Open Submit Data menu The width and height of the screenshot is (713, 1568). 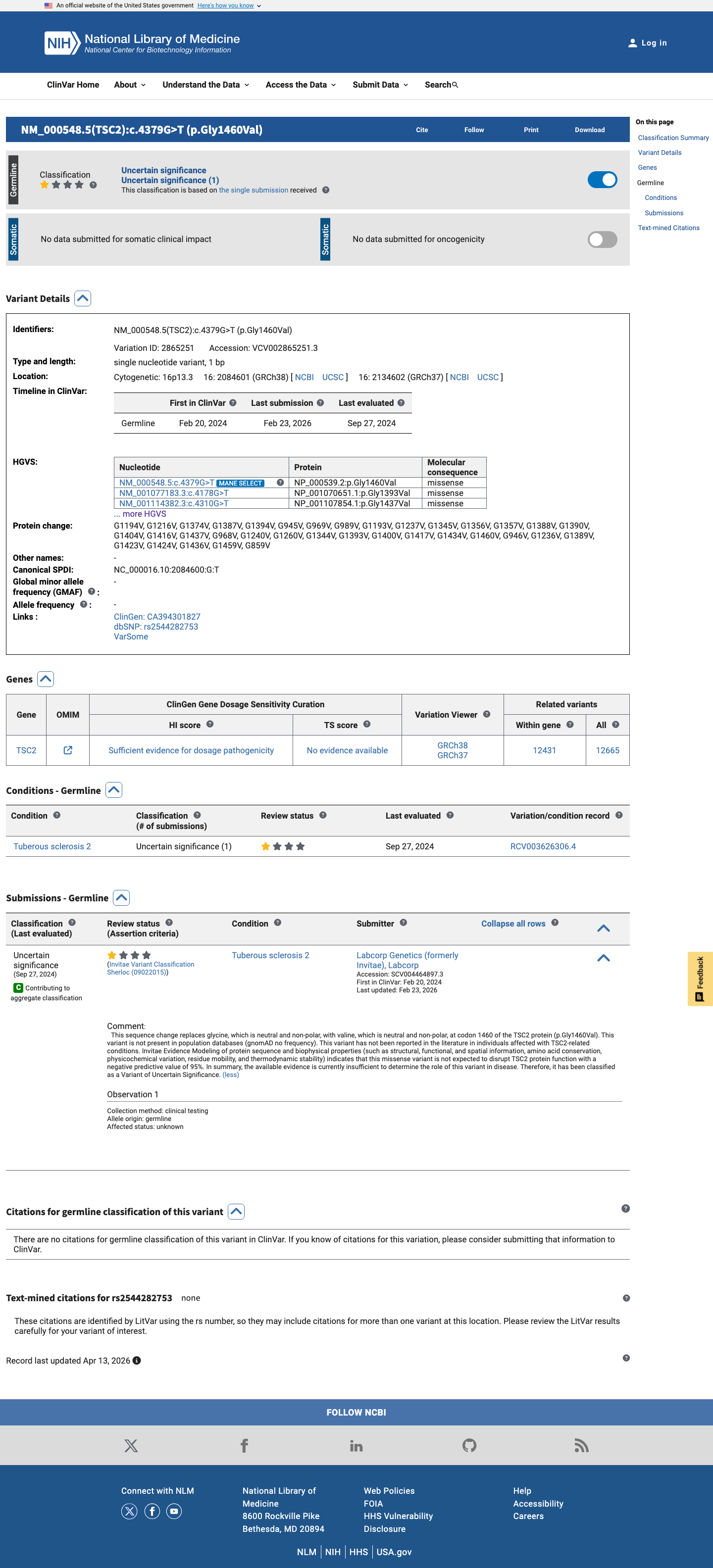pos(381,85)
